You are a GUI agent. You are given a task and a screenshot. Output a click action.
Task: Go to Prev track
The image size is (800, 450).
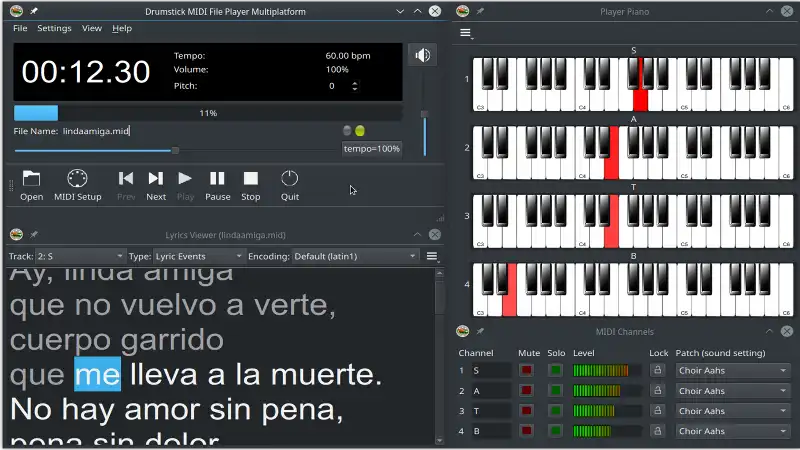point(126,185)
